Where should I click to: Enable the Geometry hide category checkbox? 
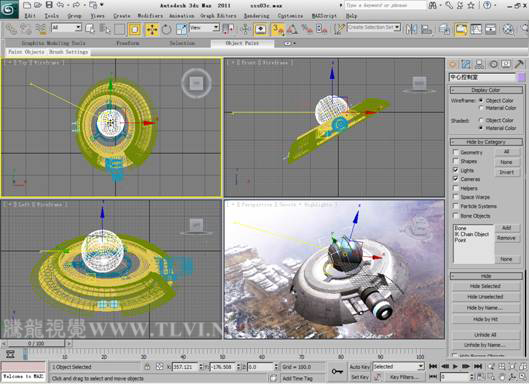pos(455,152)
